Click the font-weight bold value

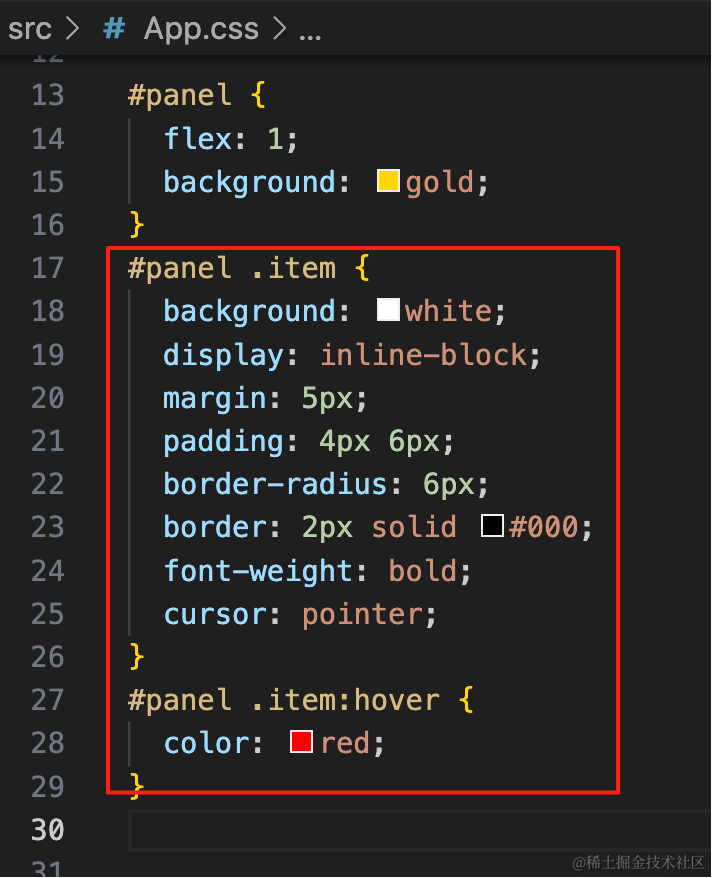pos(423,571)
